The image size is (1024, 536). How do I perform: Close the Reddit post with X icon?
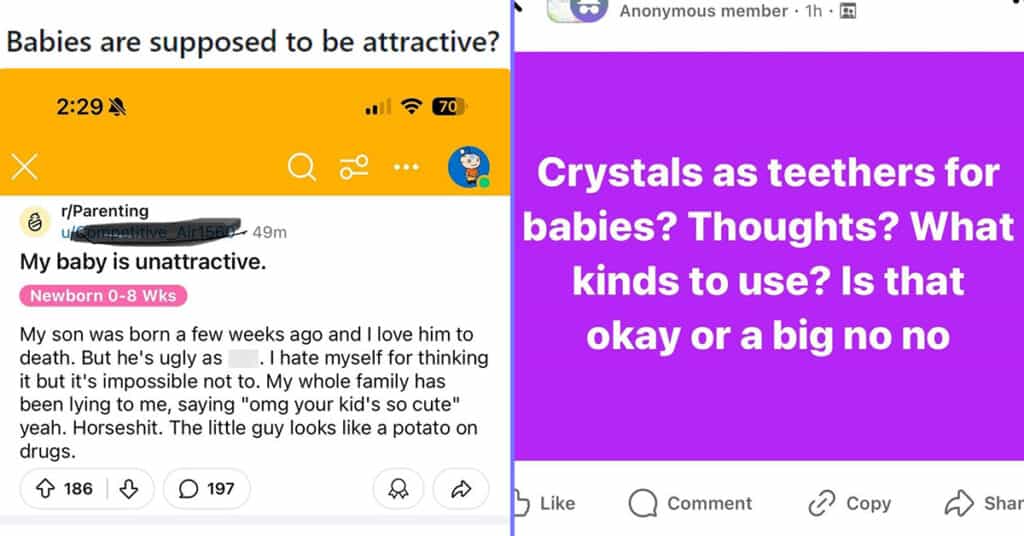click(x=25, y=167)
